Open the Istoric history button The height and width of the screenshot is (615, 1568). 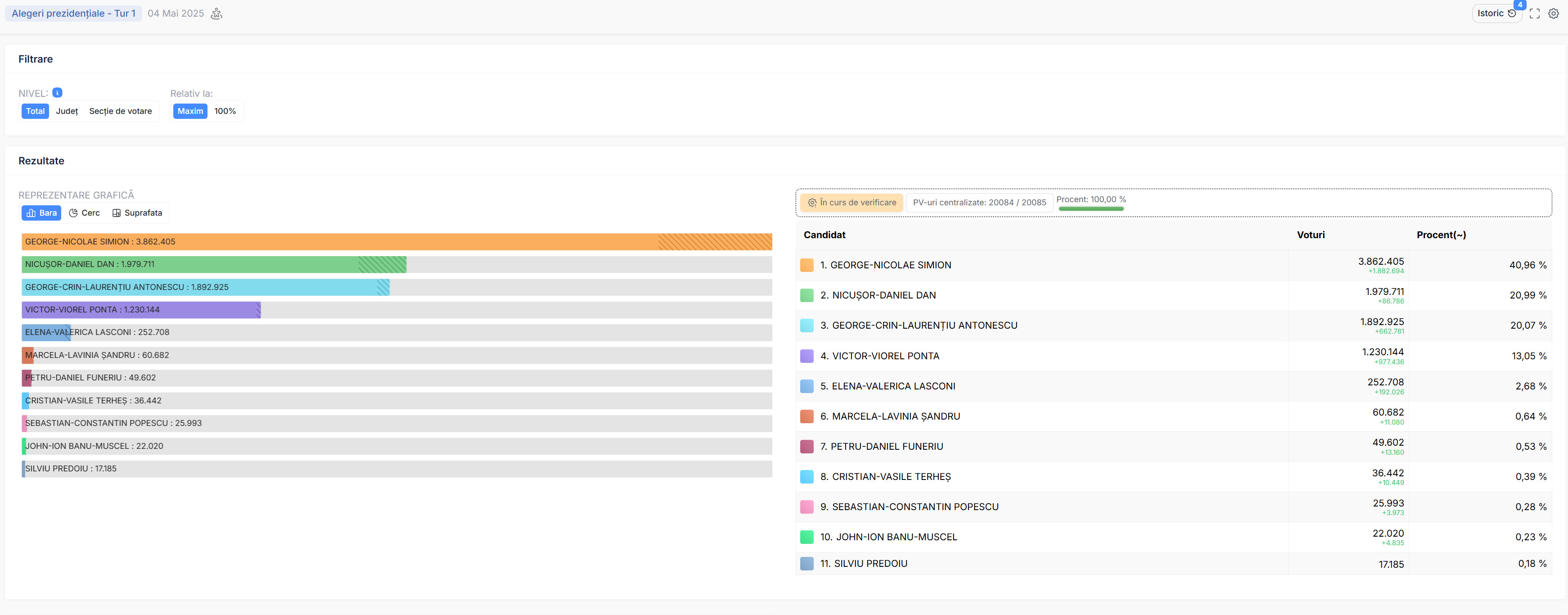tap(1496, 14)
